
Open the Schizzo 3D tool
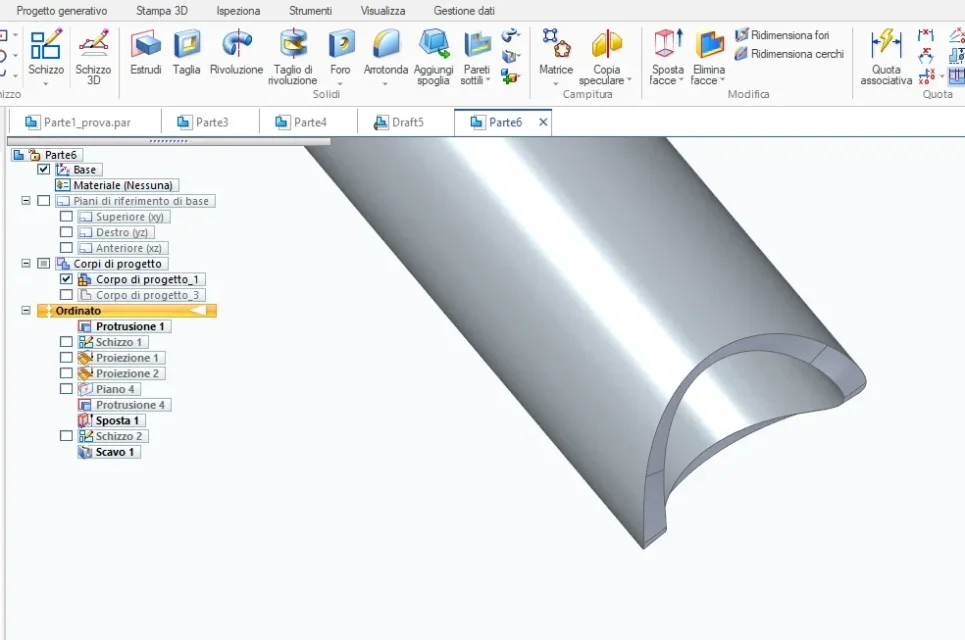pyautogui.click(x=94, y=57)
